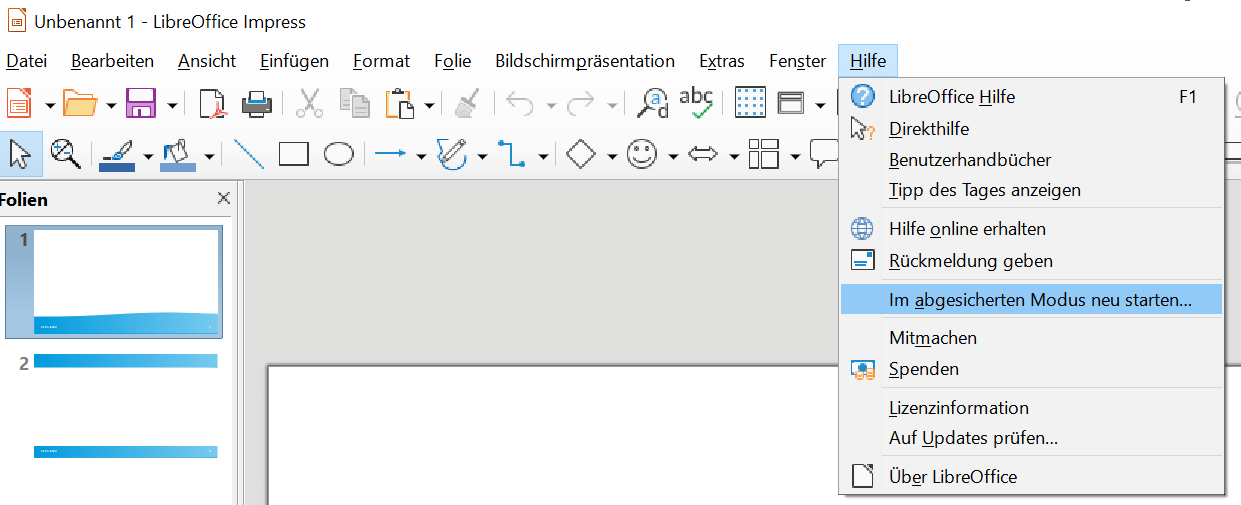Click Tipp des Tages anzeigen
This screenshot has width=1241, height=505.
click(1031, 190)
